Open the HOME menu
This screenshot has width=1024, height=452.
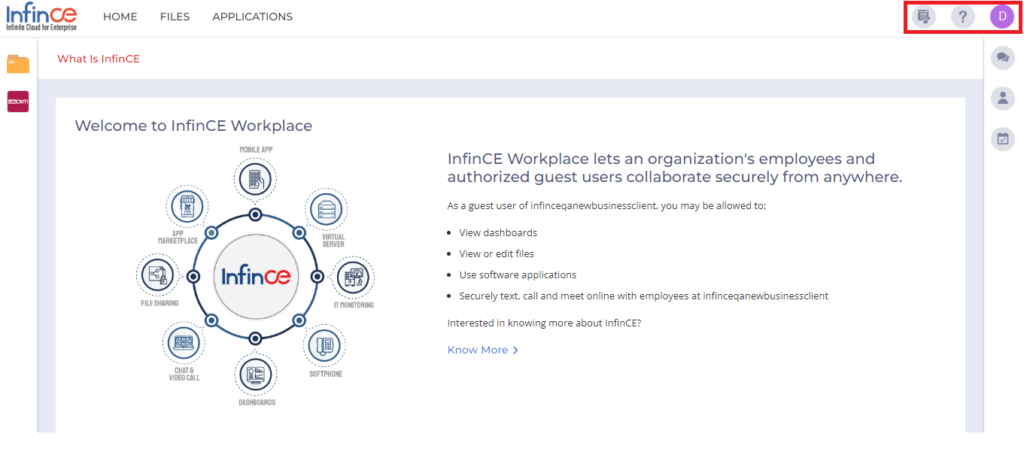tap(120, 17)
